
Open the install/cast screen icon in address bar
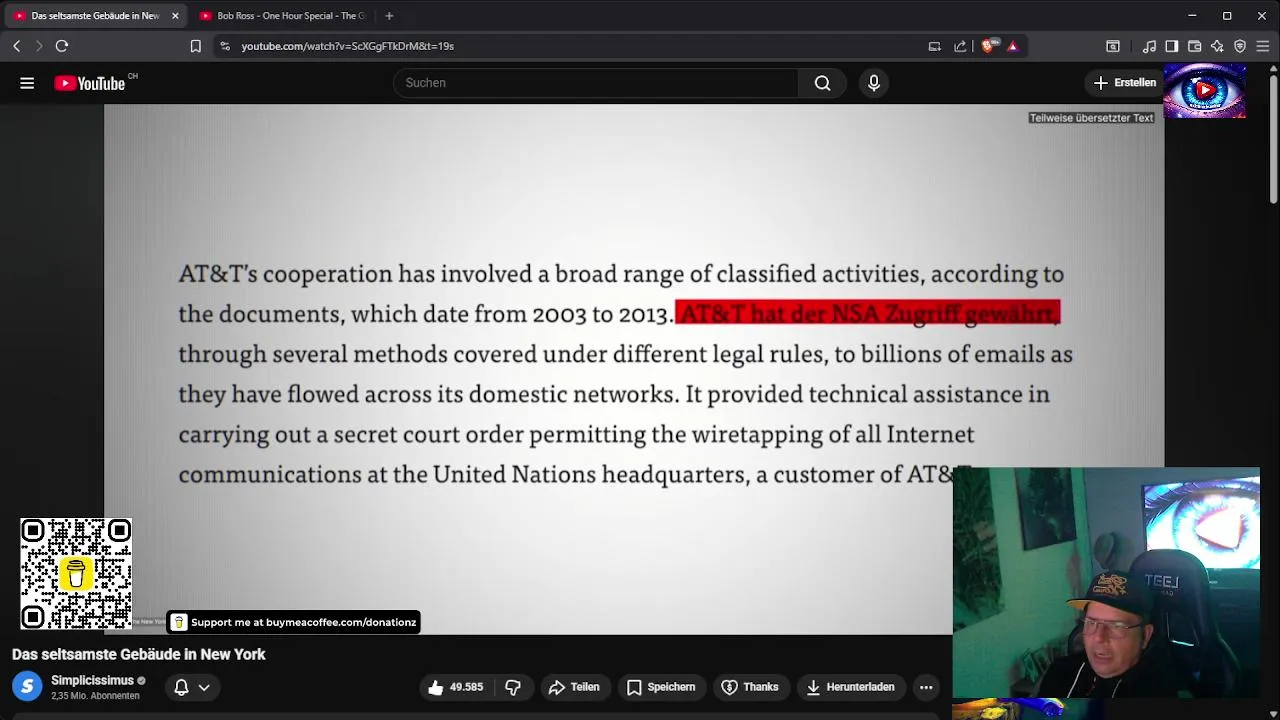[934, 46]
